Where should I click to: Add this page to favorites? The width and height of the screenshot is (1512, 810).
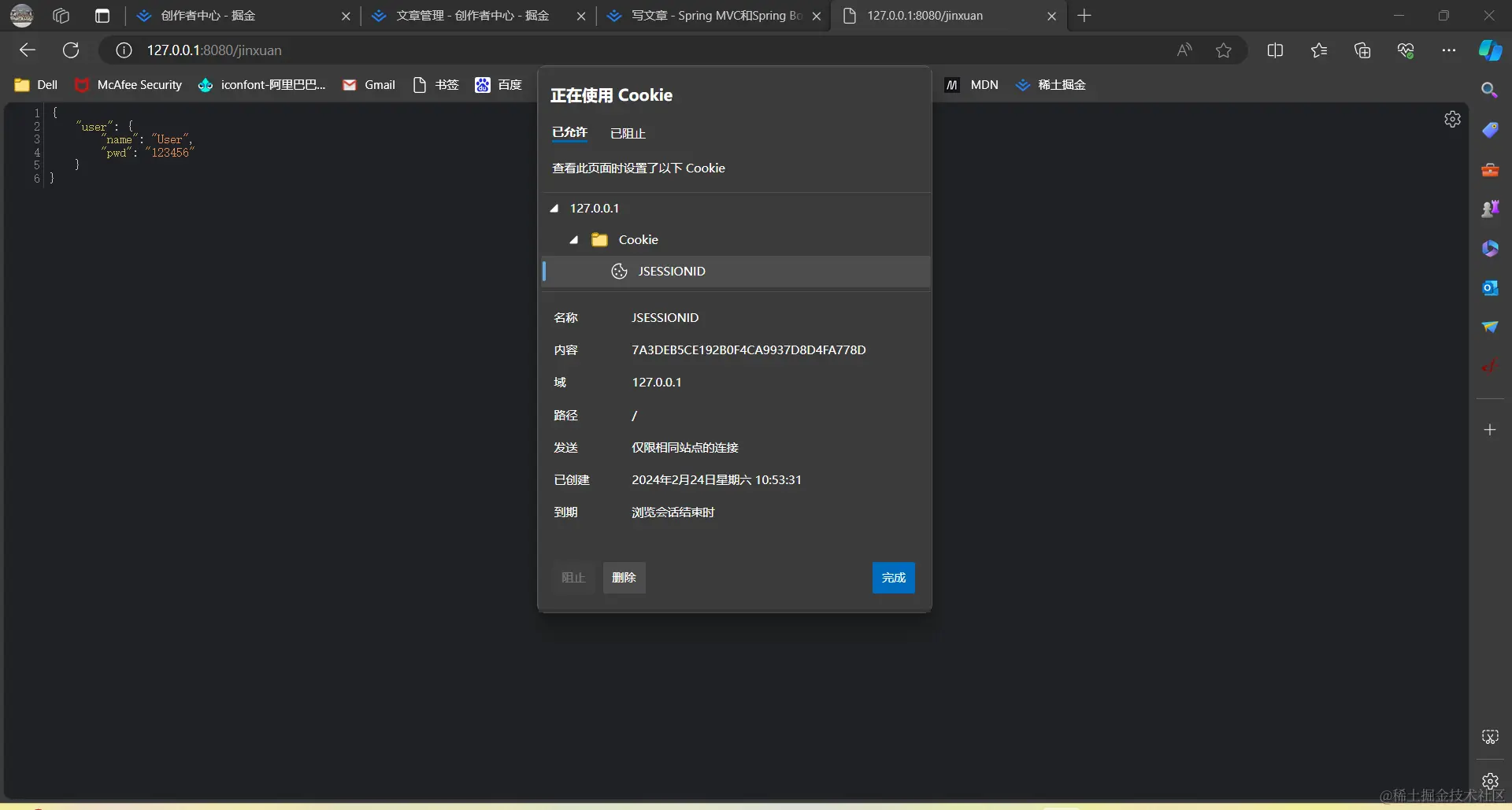1224,50
